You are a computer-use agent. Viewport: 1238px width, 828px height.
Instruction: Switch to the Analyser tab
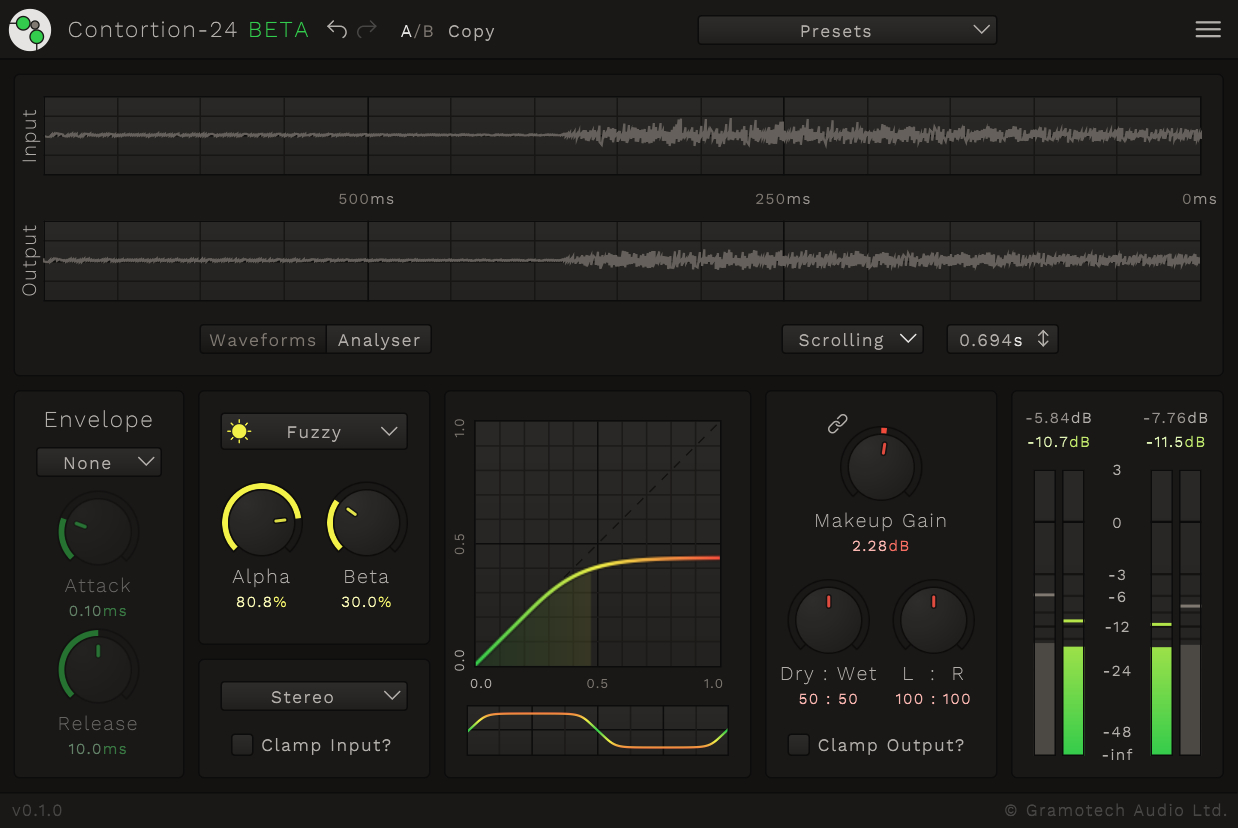click(379, 340)
